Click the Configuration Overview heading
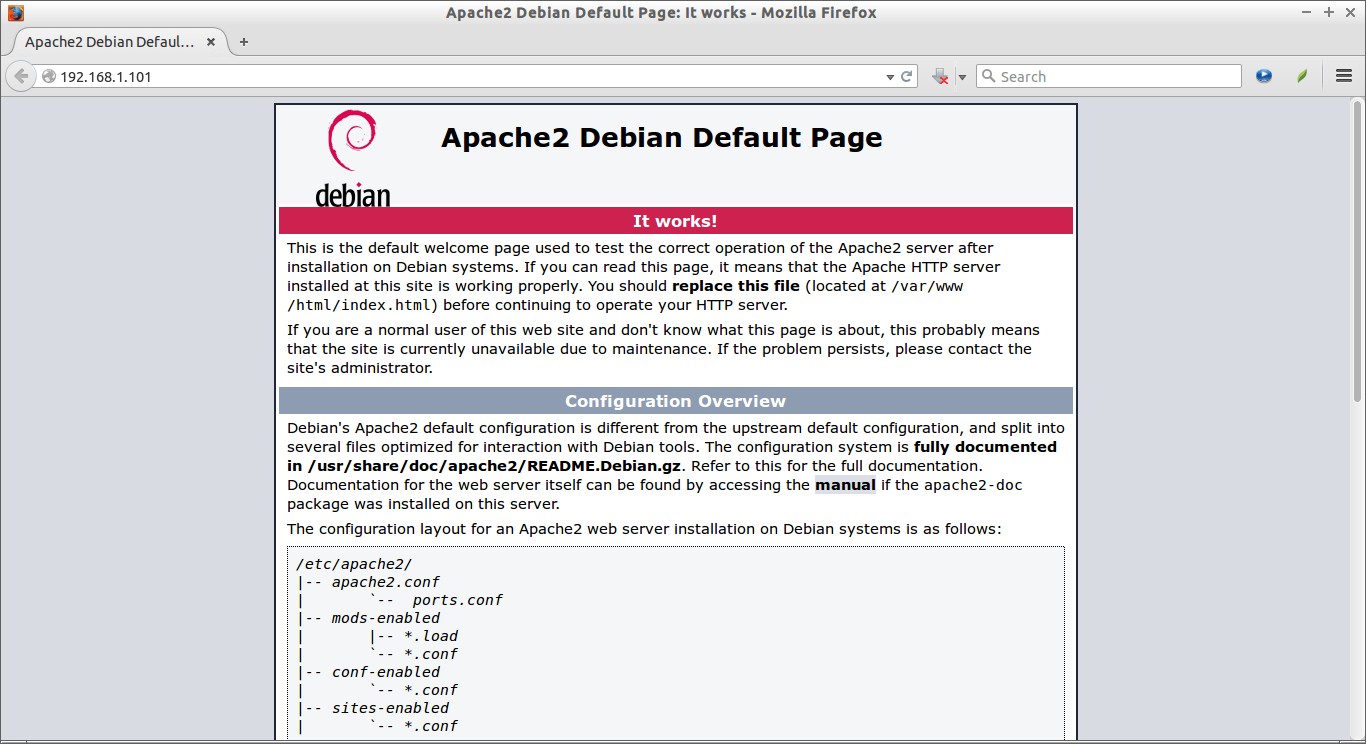This screenshot has height=744, width=1366. 675,401
